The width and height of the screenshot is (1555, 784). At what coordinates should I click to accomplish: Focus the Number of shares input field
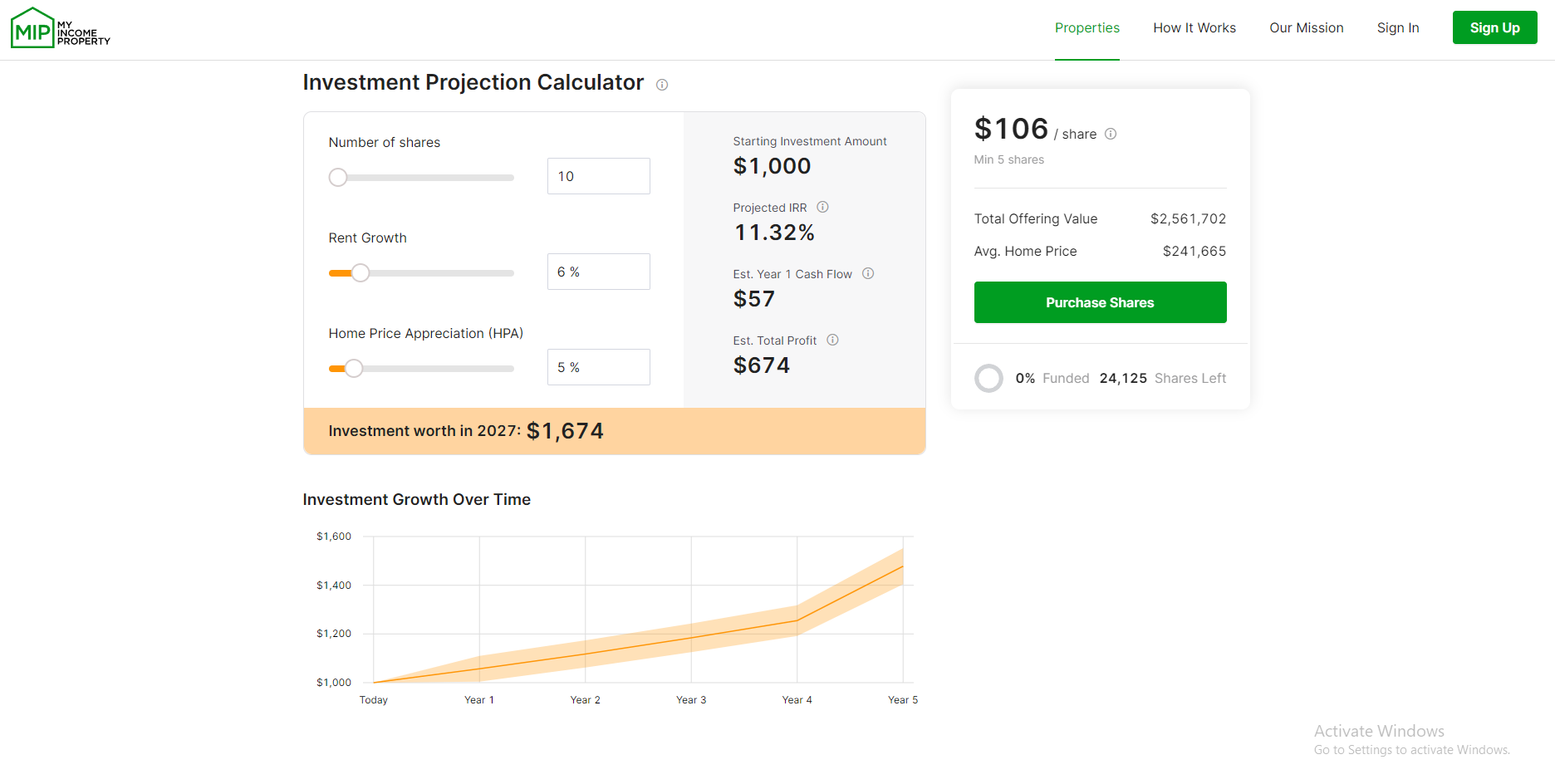[598, 176]
